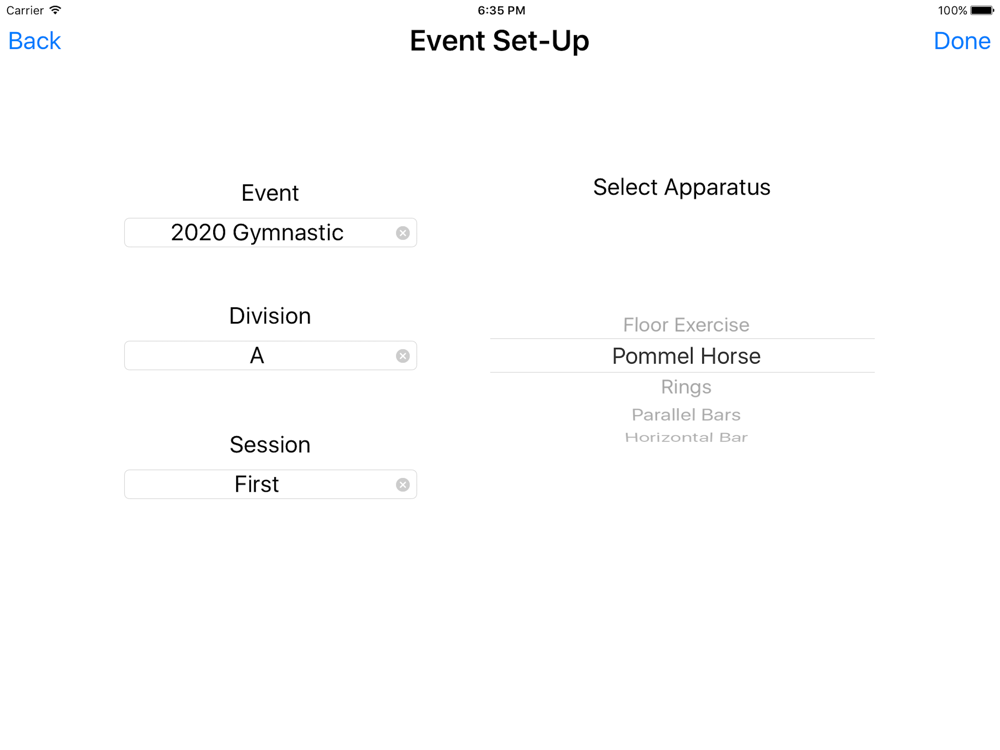Go back using the Back button
This screenshot has width=1000, height=750.
[34, 41]
